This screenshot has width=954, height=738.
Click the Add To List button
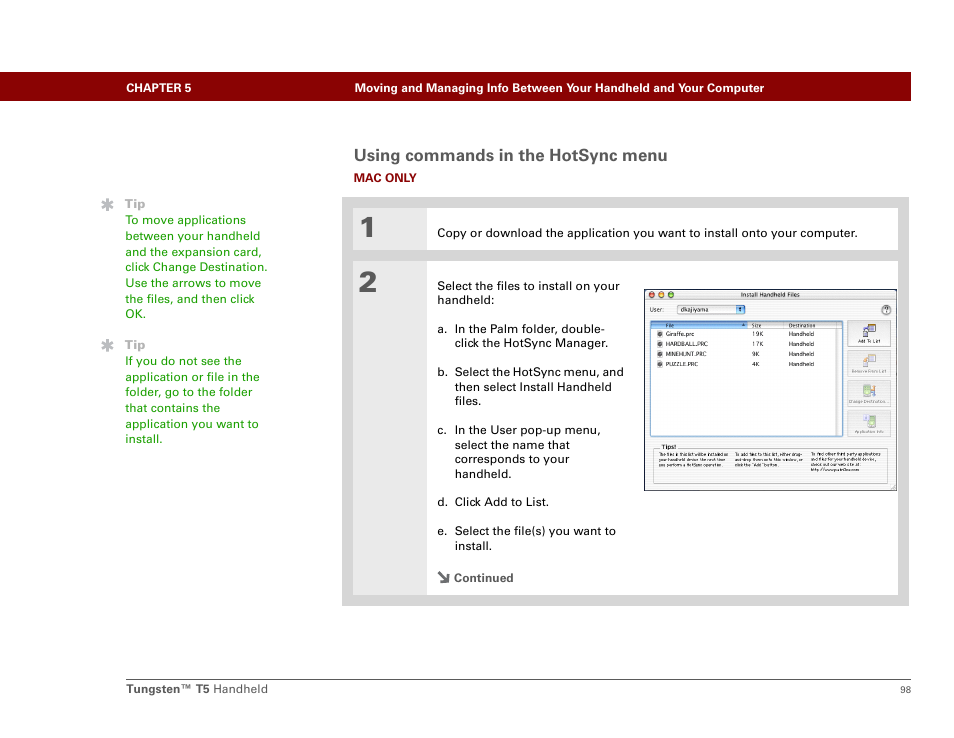click(x=869, y=333)
